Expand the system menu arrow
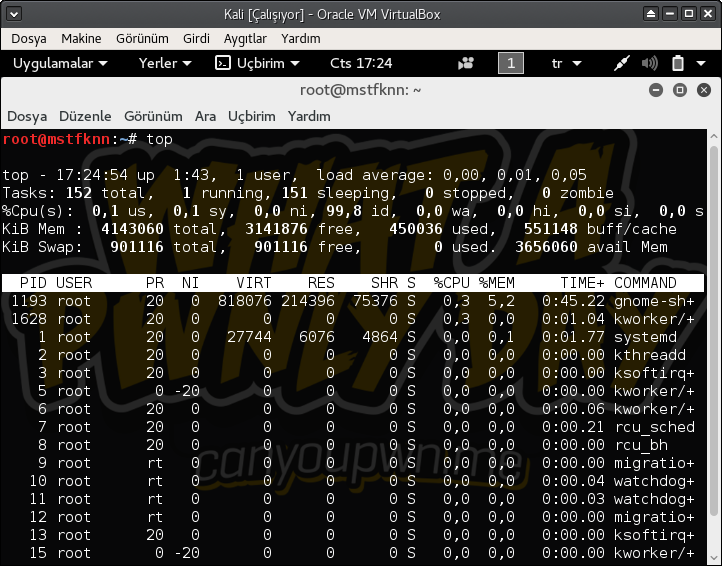 [702, 63]
